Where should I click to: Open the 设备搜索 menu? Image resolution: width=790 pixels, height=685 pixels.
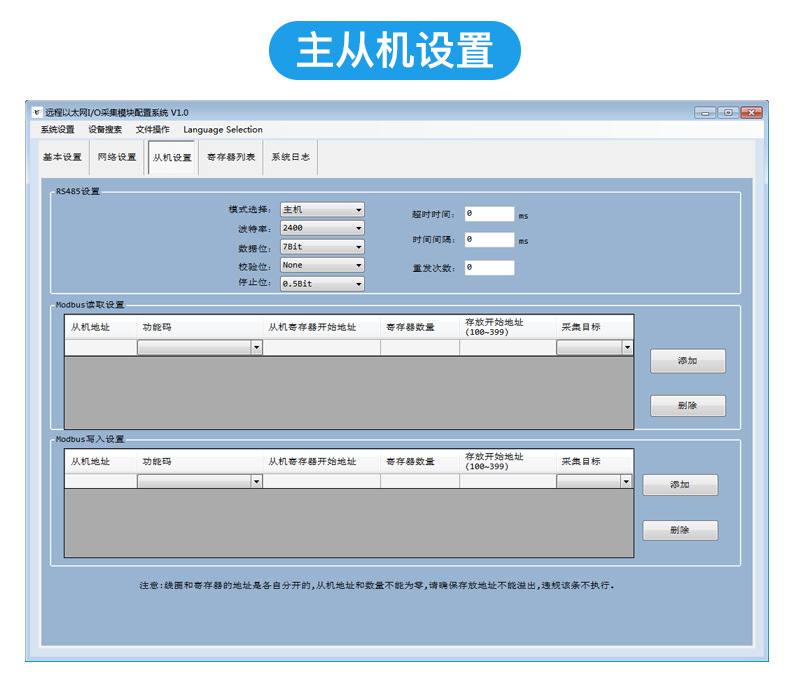pos(105,130)
